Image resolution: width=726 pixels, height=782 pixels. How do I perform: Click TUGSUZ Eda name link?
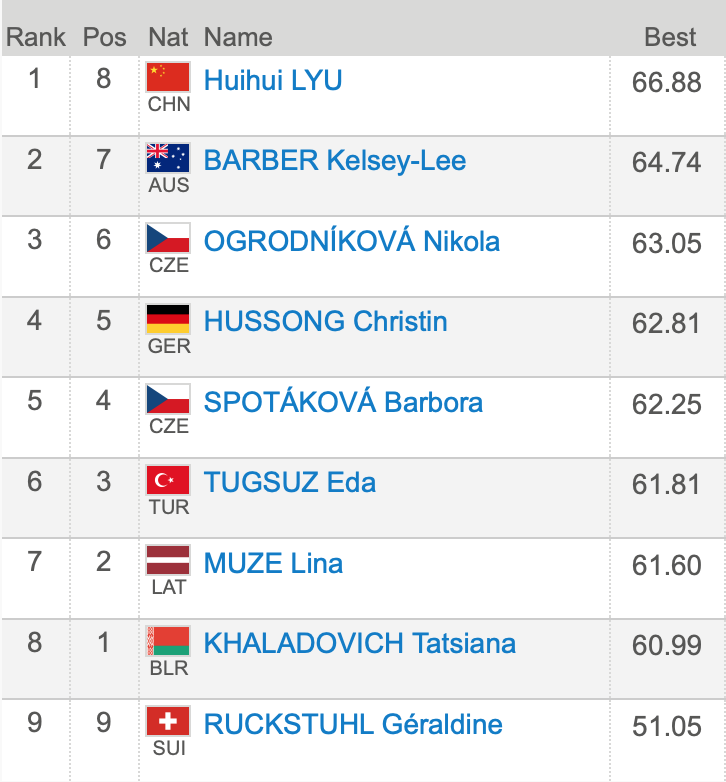(290, 482)
